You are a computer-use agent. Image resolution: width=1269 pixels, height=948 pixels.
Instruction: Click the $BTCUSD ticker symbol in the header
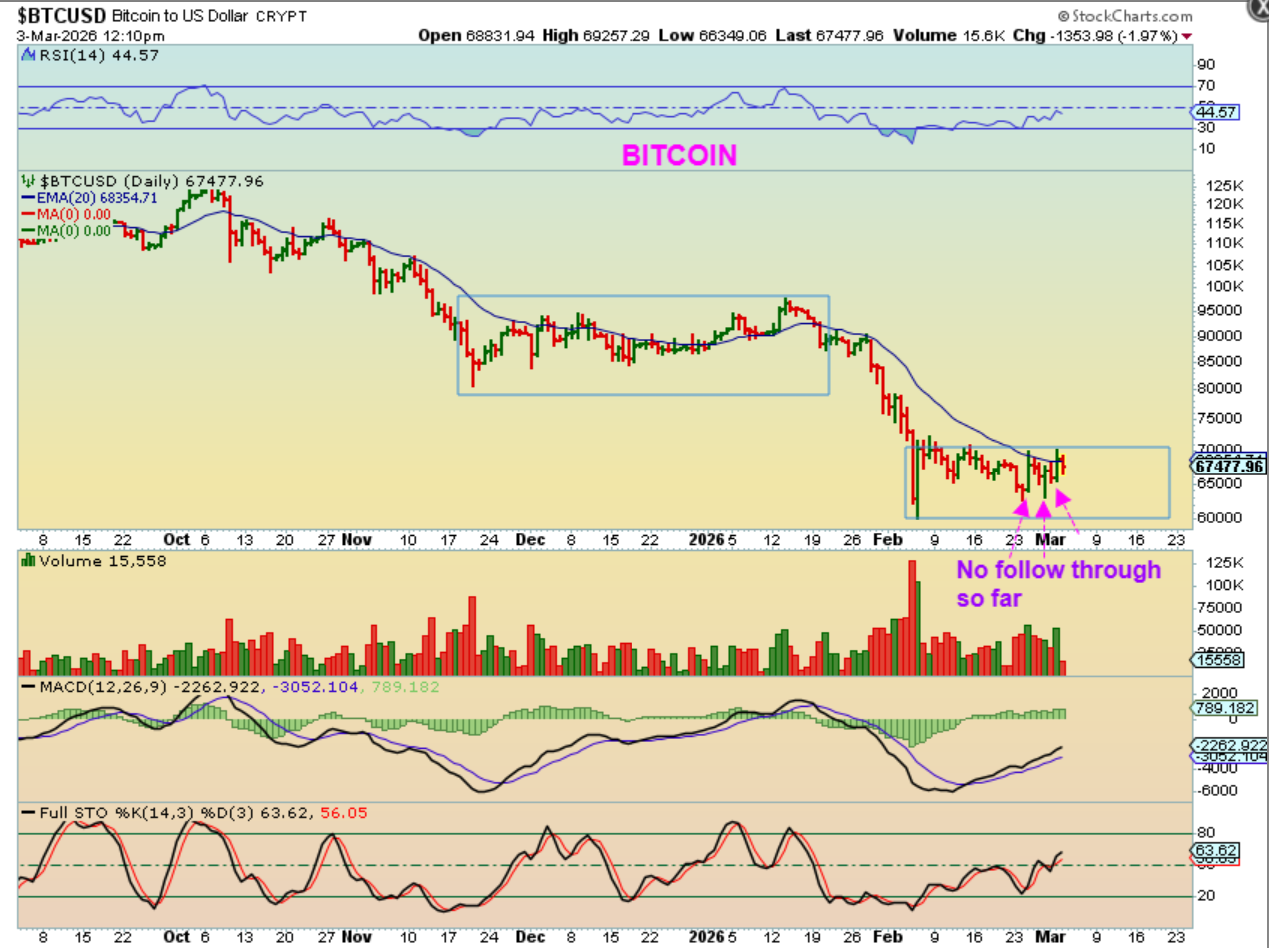click(60, 16)
